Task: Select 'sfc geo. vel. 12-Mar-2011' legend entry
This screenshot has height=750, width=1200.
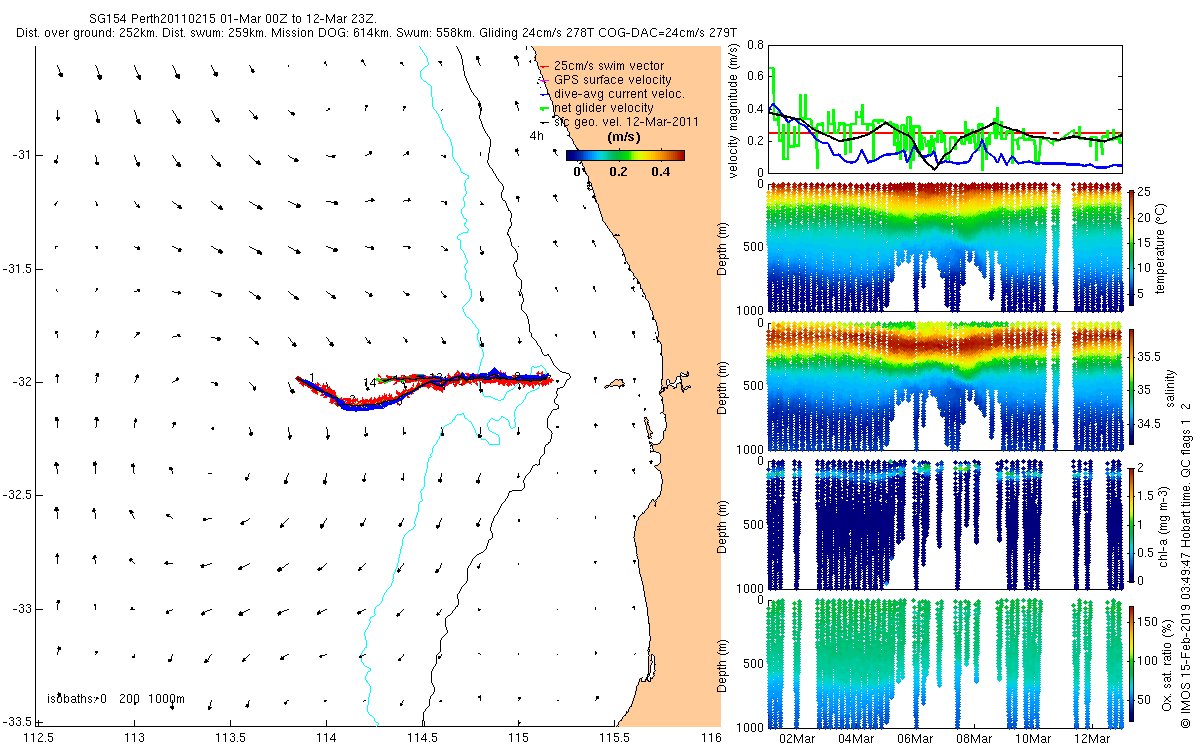Action: point(618,121)
